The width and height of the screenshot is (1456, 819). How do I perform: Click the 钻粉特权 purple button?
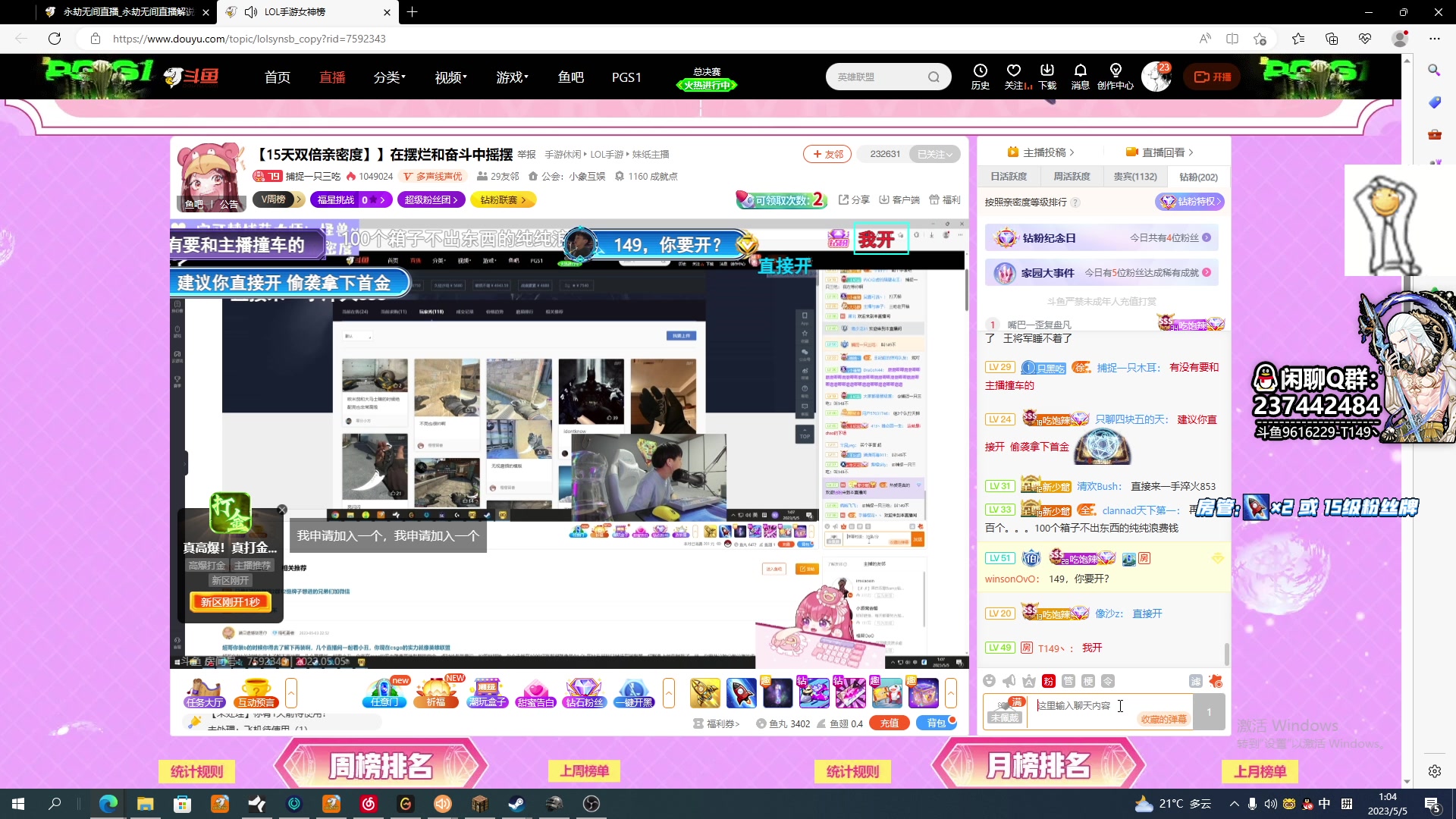pyautogui.click(x=1190, y=202)
